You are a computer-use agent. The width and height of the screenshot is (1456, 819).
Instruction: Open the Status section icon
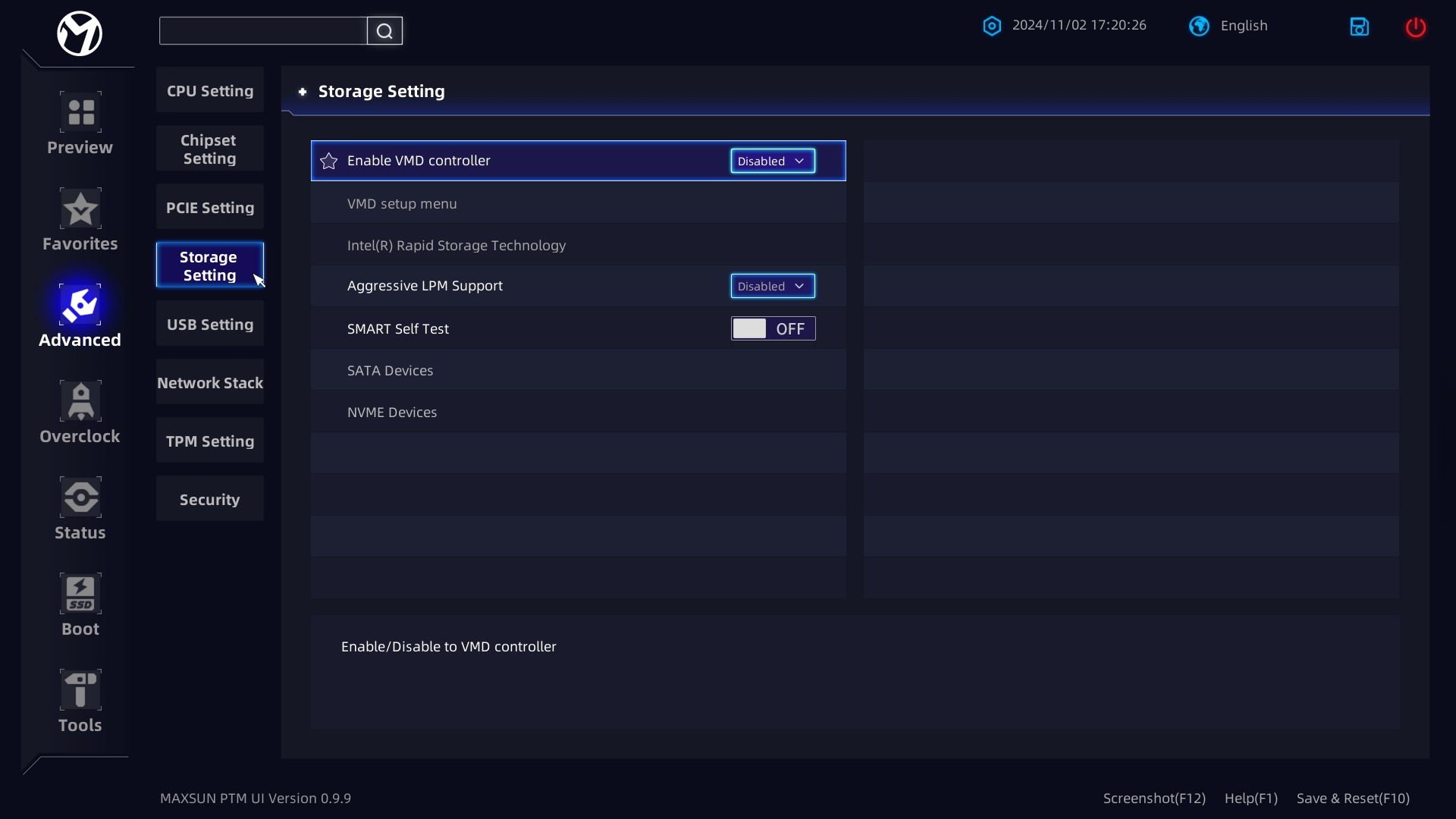click(80, 497)
